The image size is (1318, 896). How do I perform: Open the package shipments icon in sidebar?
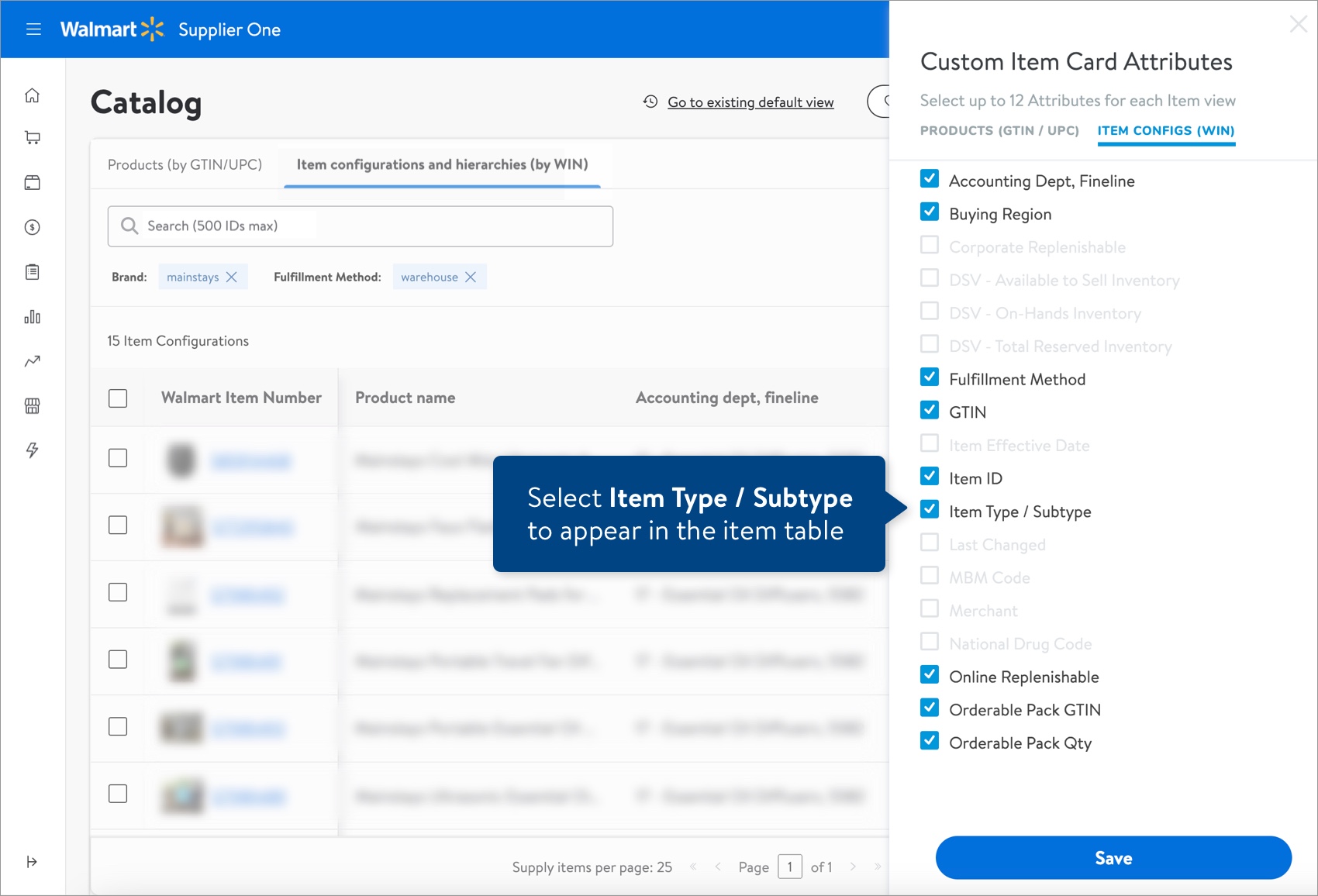click(x=32, y=182)
